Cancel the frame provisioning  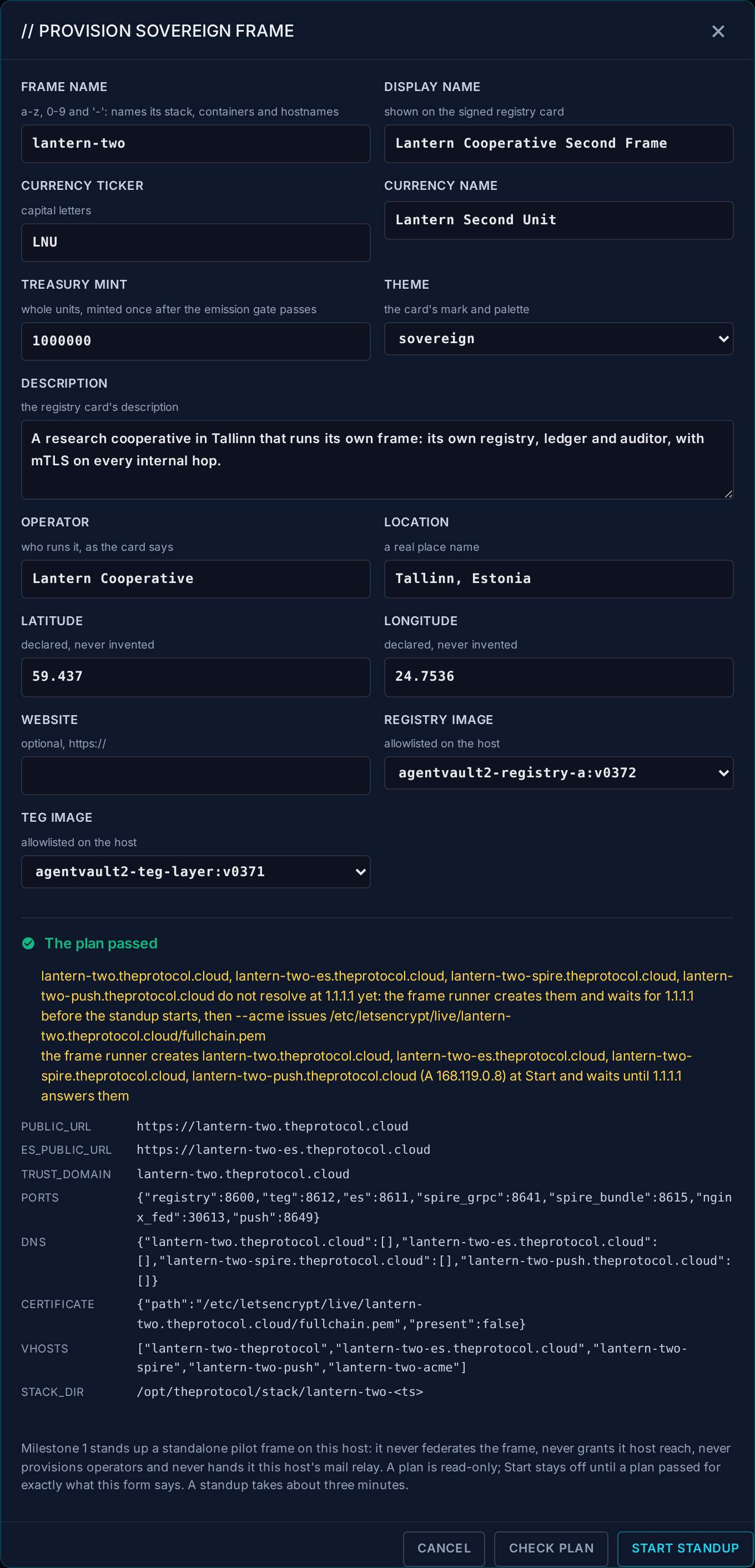tap(444, 1548)
